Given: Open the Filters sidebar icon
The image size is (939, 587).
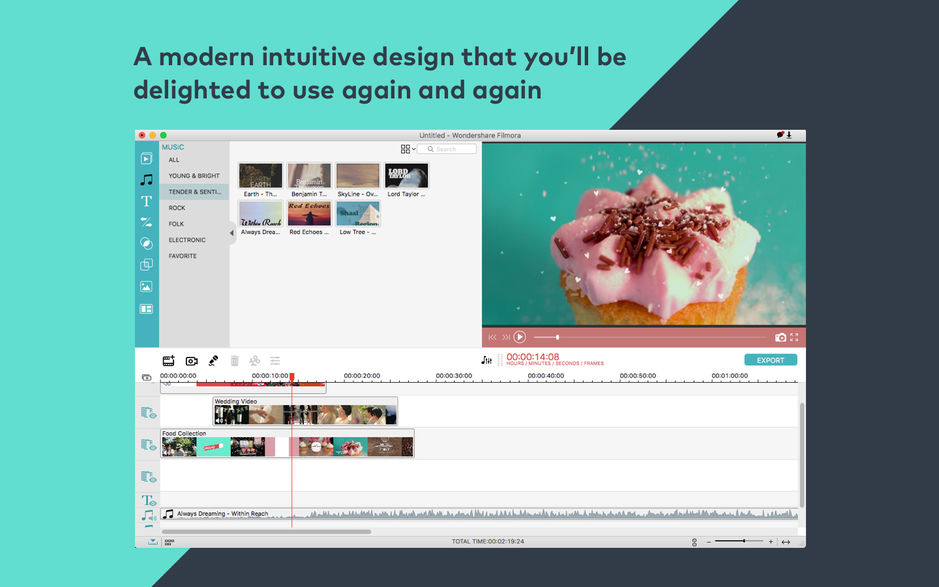Looking at the screenshot, I should pyautogui.click(x=146, y=243).
